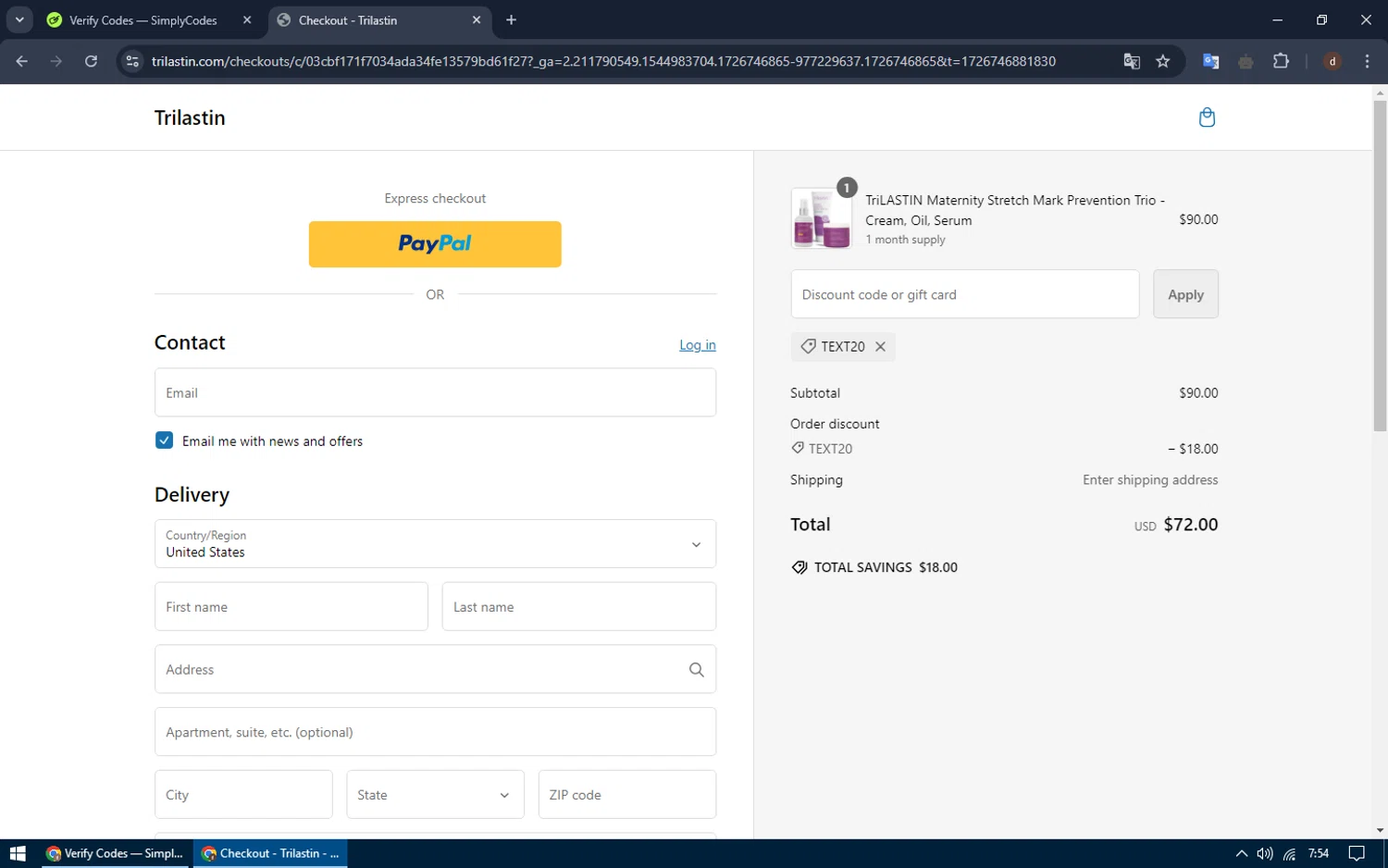The width and height of the screenshot is (1388, 868).
Task: Click the ZIP code field
Action: (627, 795)
